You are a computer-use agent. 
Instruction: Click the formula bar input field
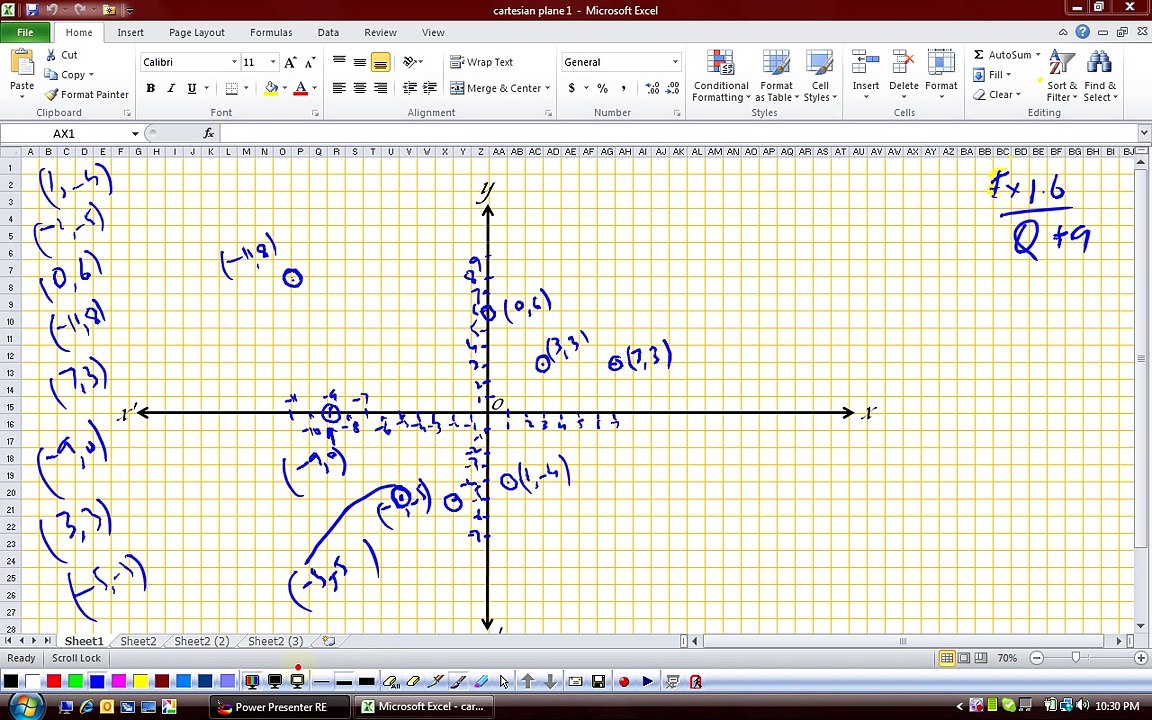pyautogui.click(x=677, y=134)
